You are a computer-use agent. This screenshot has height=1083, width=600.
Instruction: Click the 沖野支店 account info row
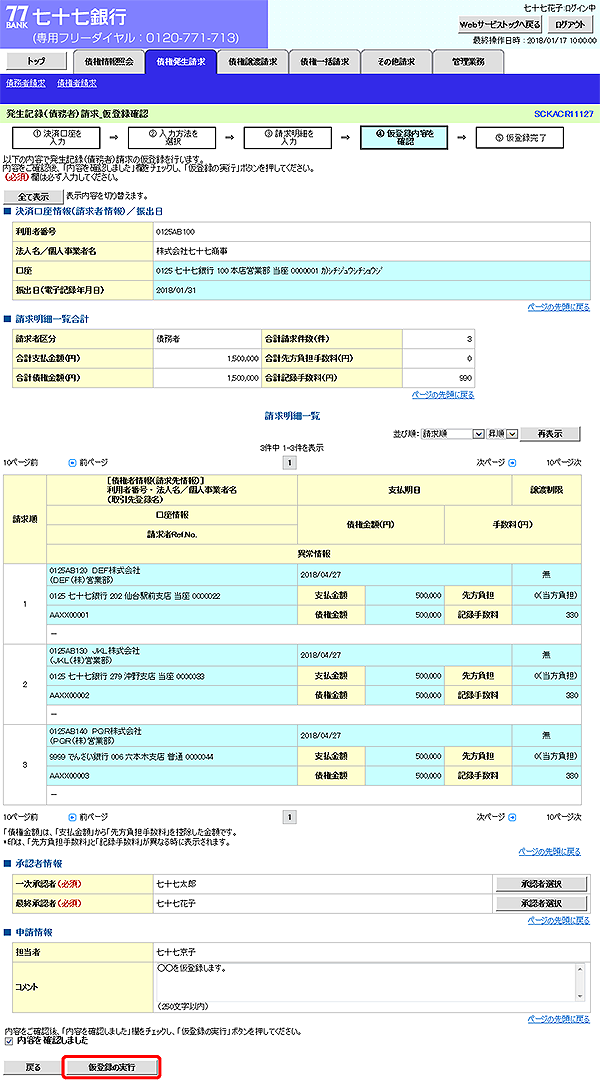click(x=172, y=675)
